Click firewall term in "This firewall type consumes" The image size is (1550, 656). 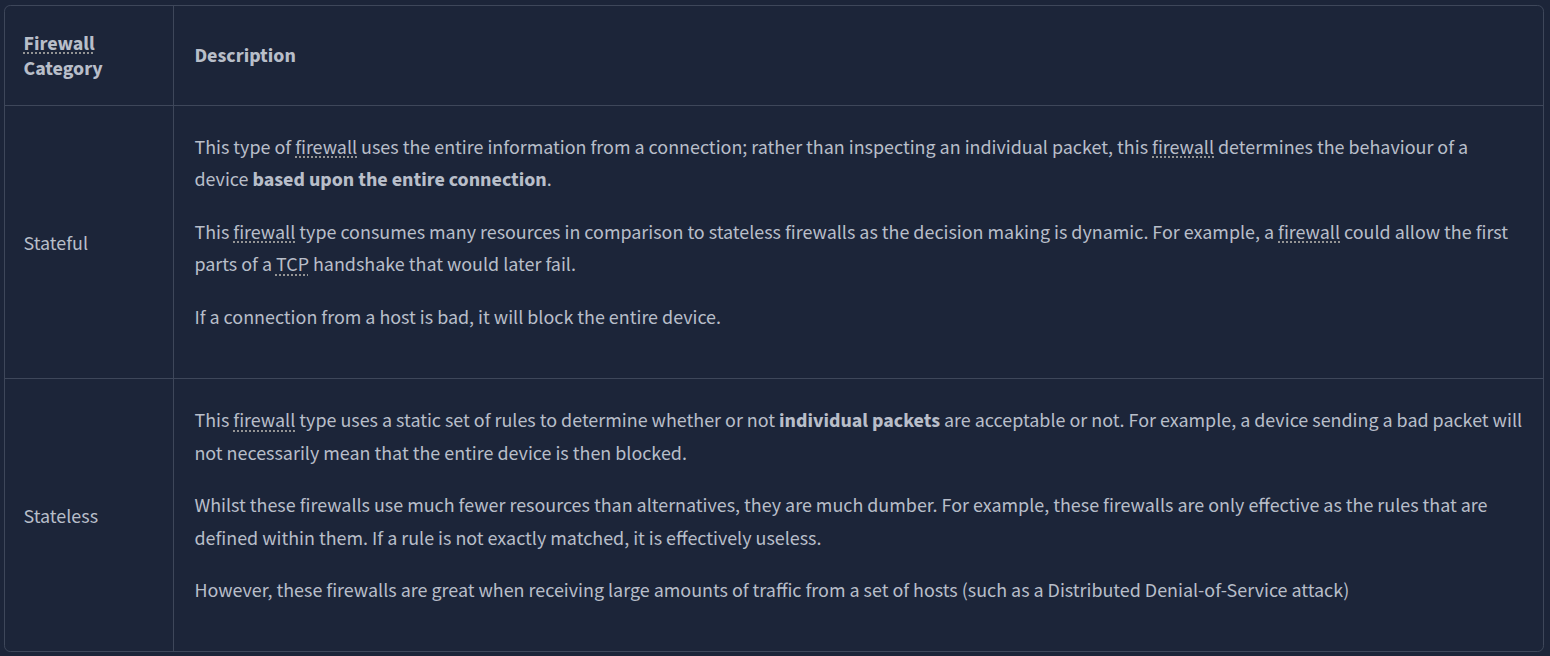264,233
